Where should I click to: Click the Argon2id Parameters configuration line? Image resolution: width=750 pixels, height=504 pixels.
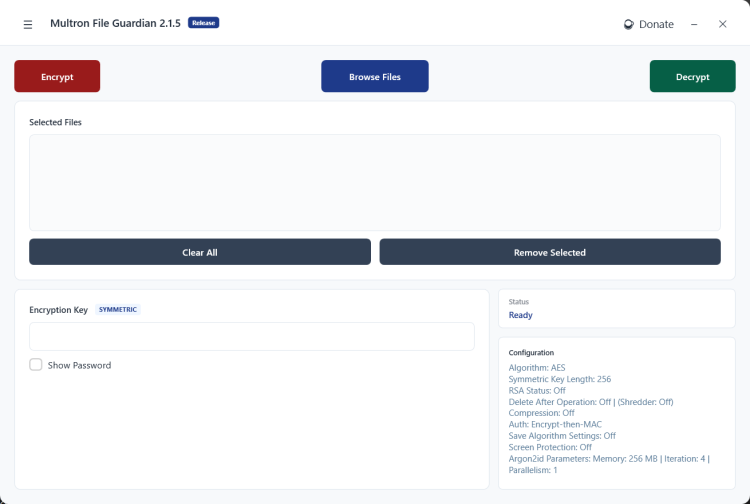pyautogui.click(x=608, y=458)
